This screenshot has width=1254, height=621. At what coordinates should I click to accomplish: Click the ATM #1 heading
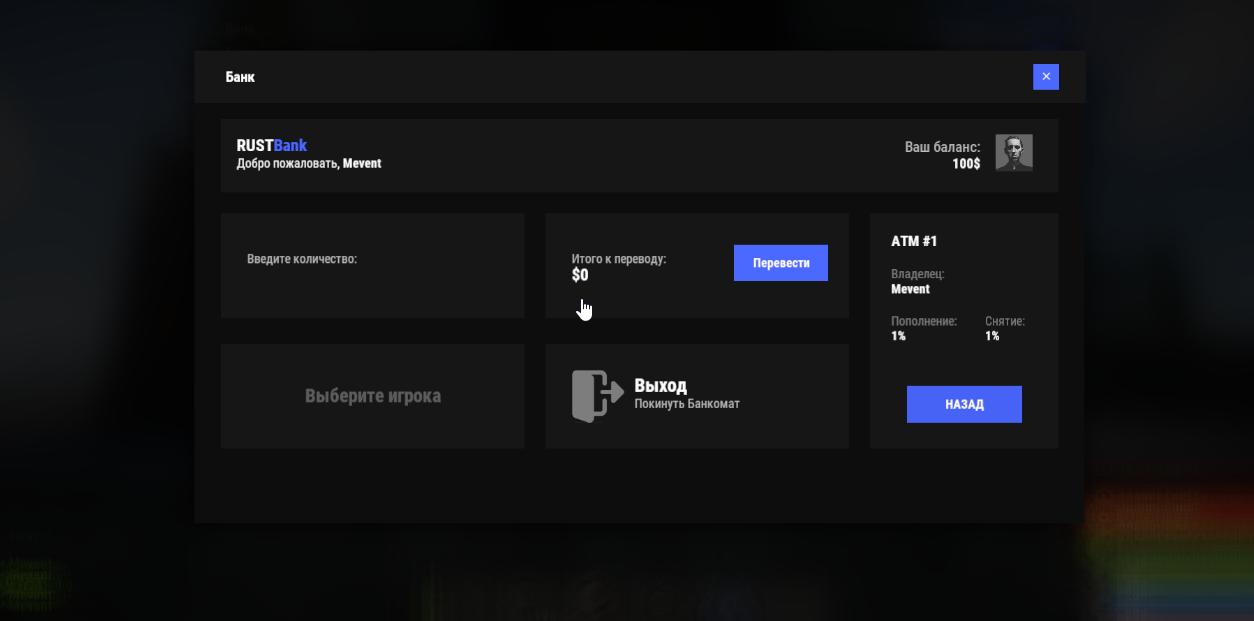(914, 241)
